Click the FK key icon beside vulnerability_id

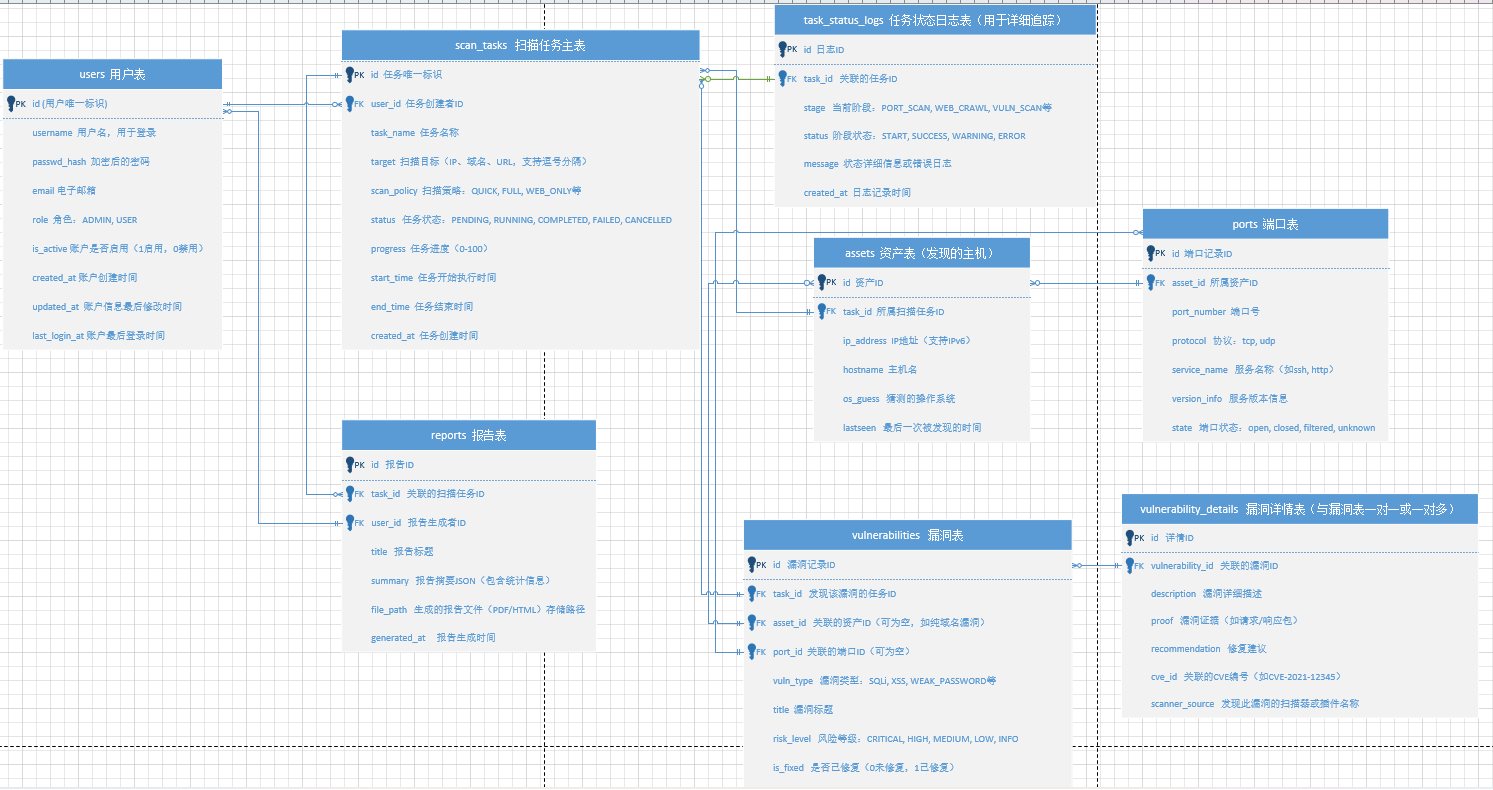(1131, 566)
